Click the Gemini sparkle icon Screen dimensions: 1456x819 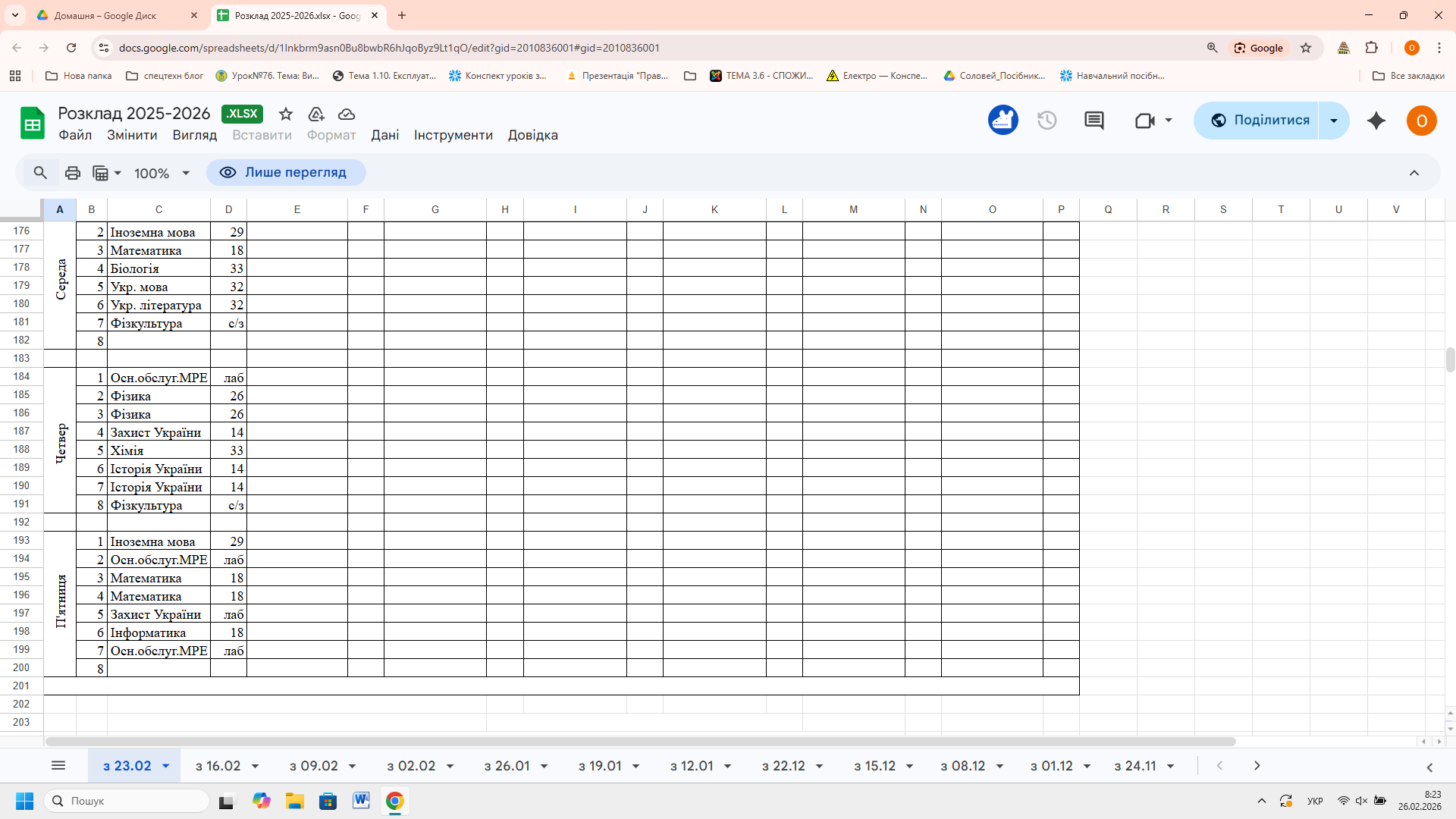click(x=1376, y=121)
